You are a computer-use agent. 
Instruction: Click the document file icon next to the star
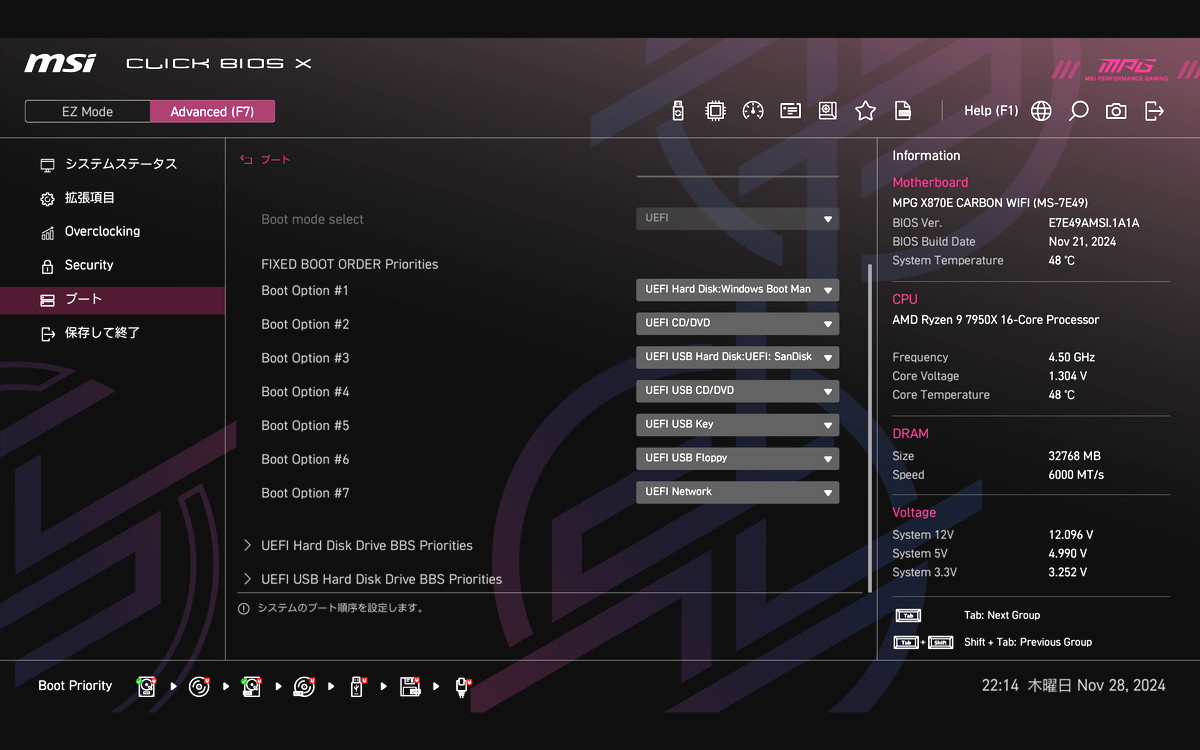pos(902,111)
